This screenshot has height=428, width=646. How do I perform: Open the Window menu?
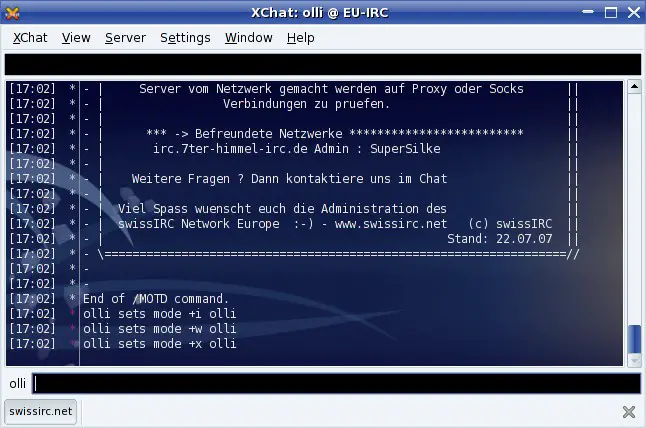[x=248, y=37]
